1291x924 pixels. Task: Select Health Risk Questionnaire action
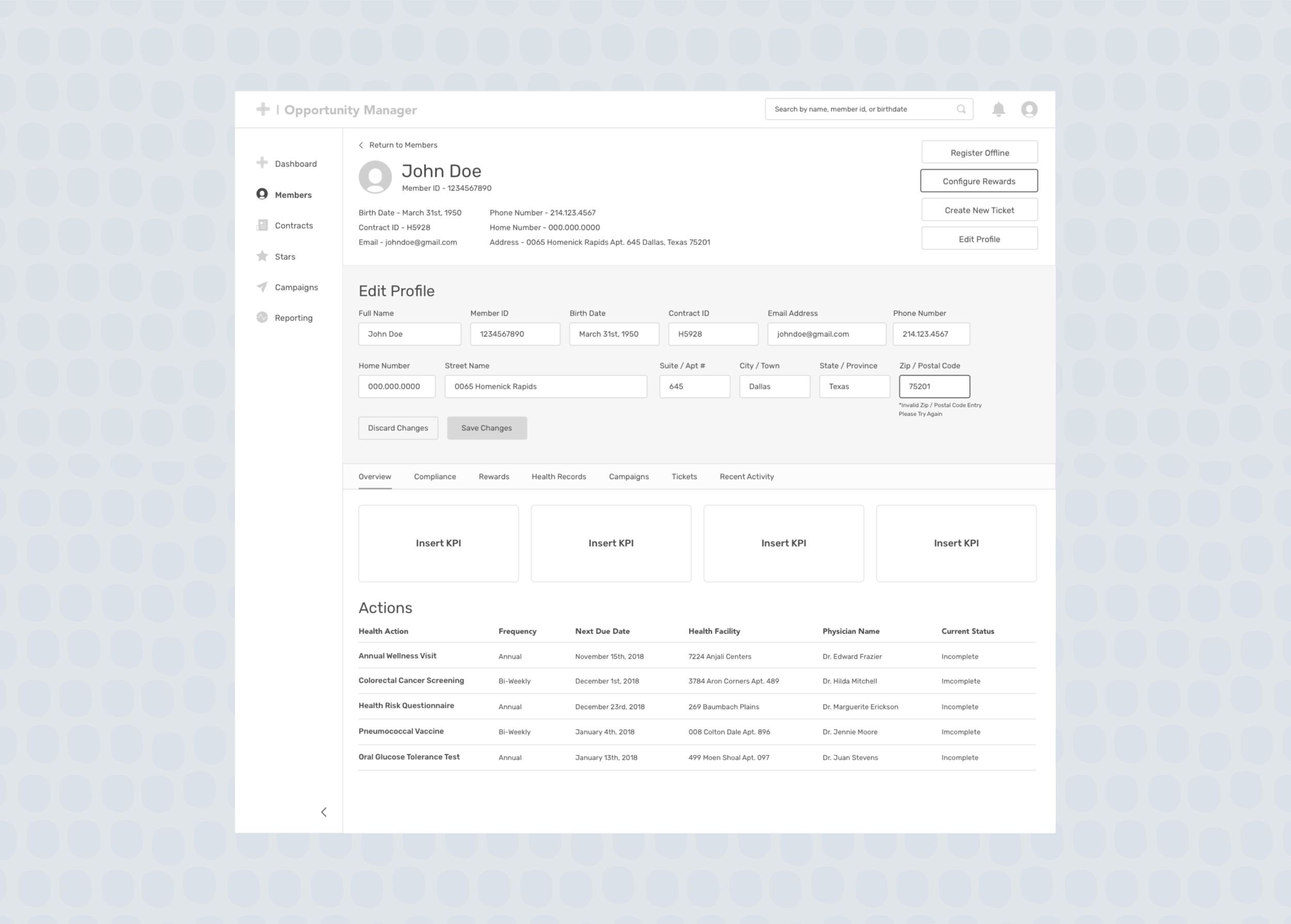pyautogui.click(x=406, y=706)
